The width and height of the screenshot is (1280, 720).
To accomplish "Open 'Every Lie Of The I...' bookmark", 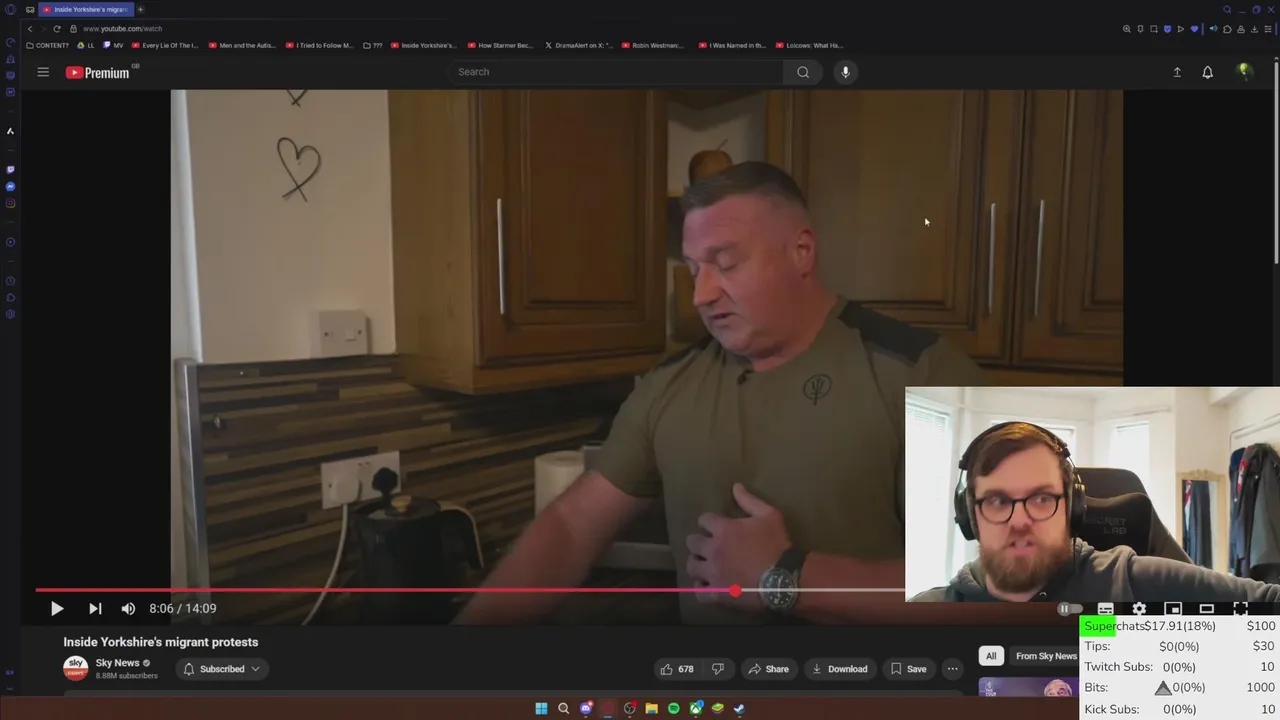I will pyautogui.click(x=165, y=45).
